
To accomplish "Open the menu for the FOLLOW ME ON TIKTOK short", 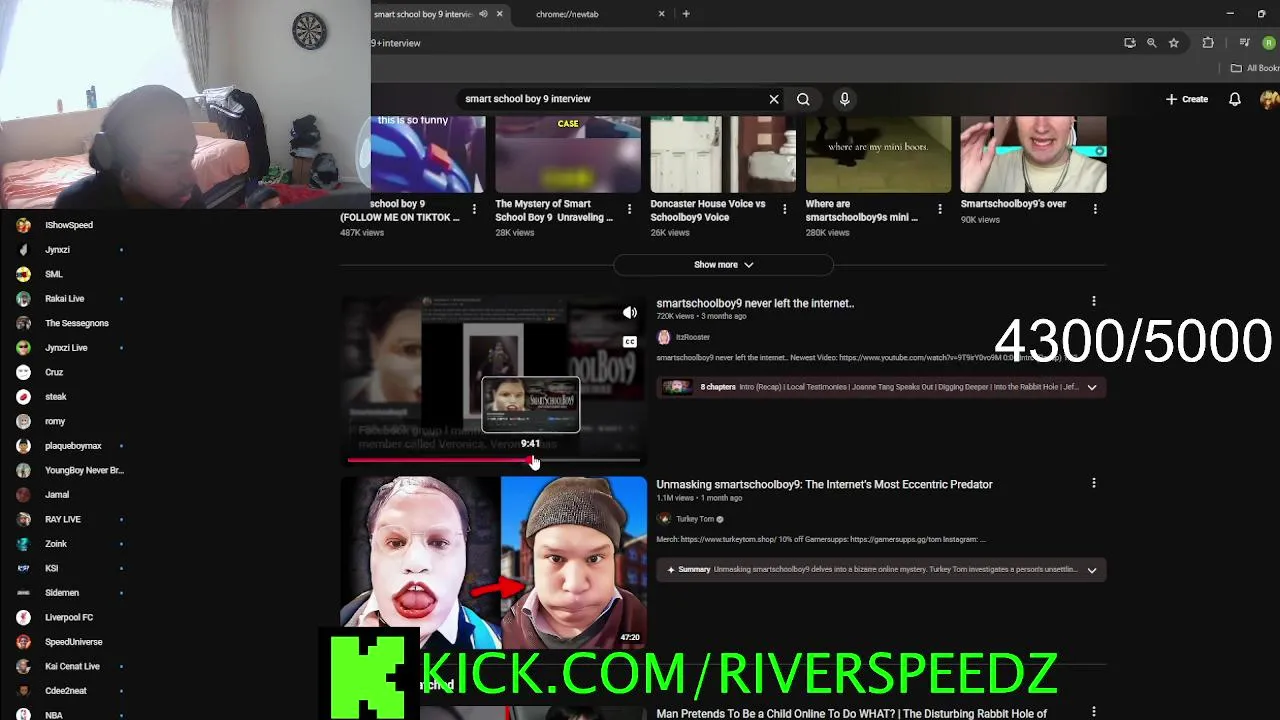I will click(x=474, y=209).
